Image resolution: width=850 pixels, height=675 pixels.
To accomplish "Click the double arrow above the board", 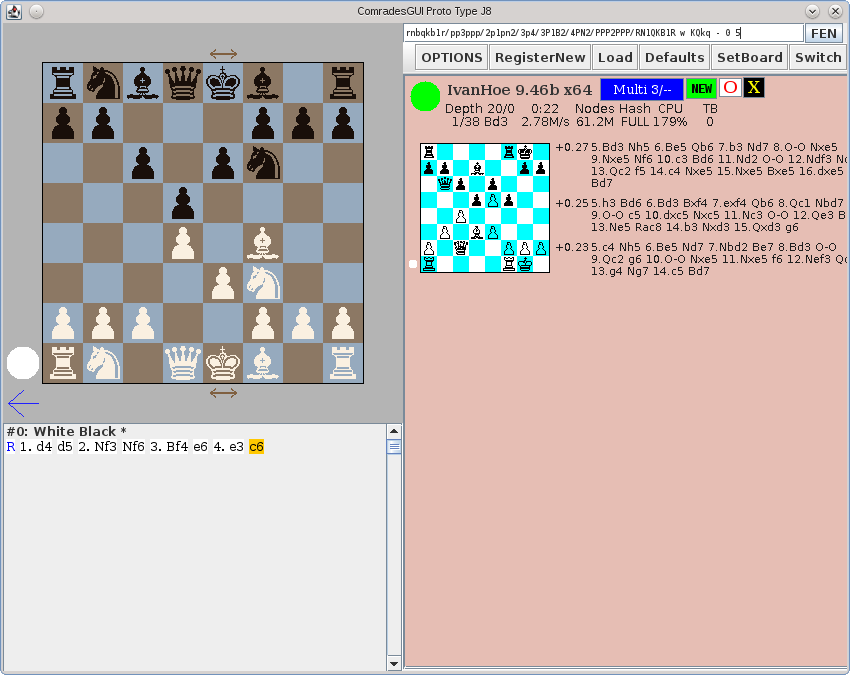I will (x=223, y=54).
